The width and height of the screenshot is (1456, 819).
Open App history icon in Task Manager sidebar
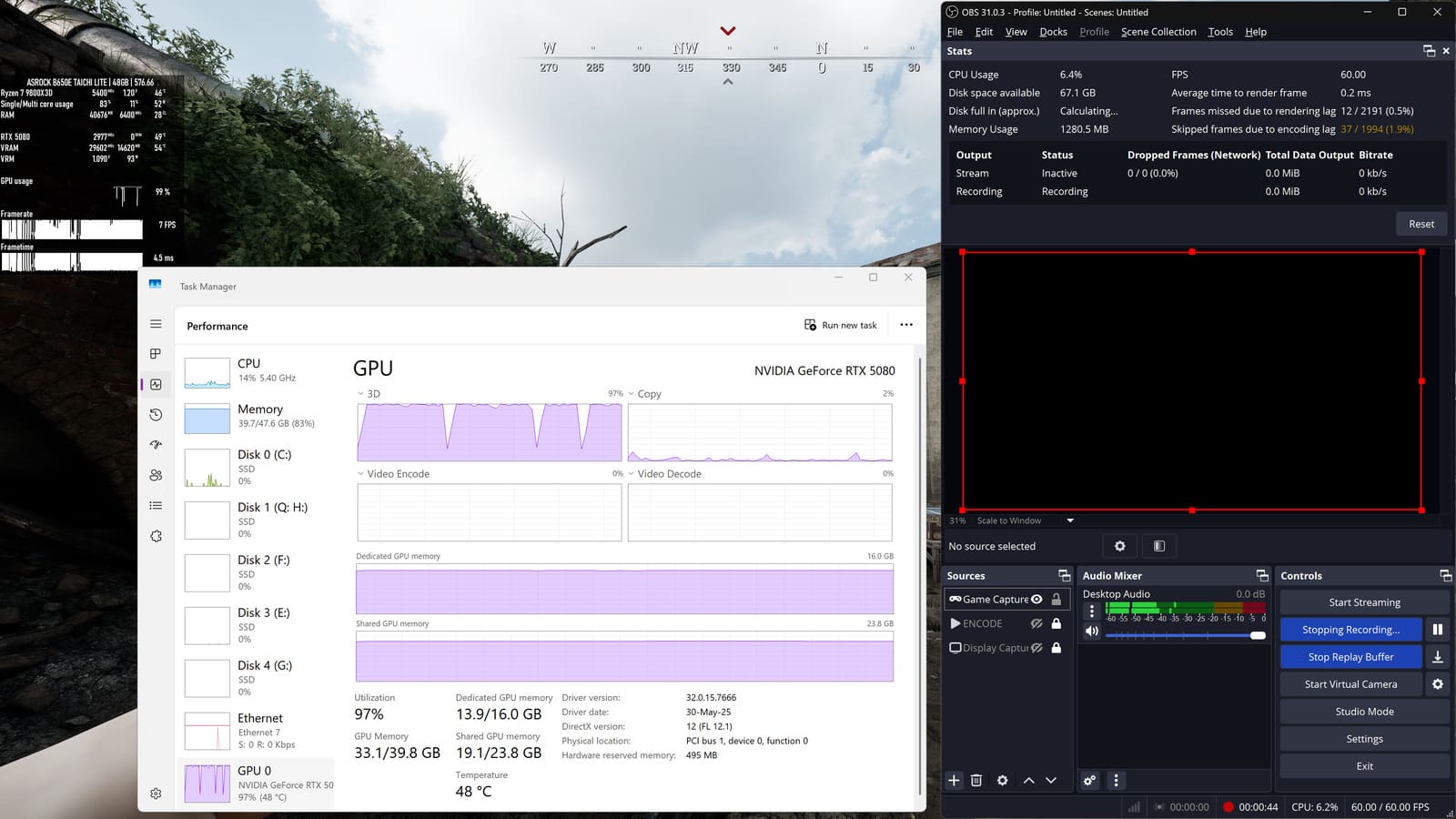[x=156, y=415]
